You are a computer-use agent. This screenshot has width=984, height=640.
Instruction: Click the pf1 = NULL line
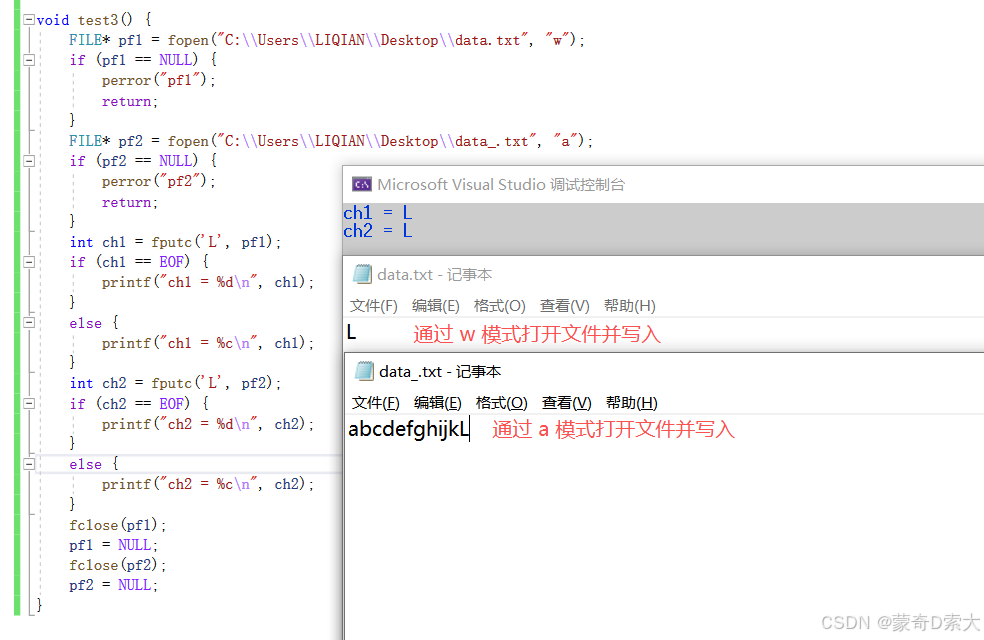114,545
